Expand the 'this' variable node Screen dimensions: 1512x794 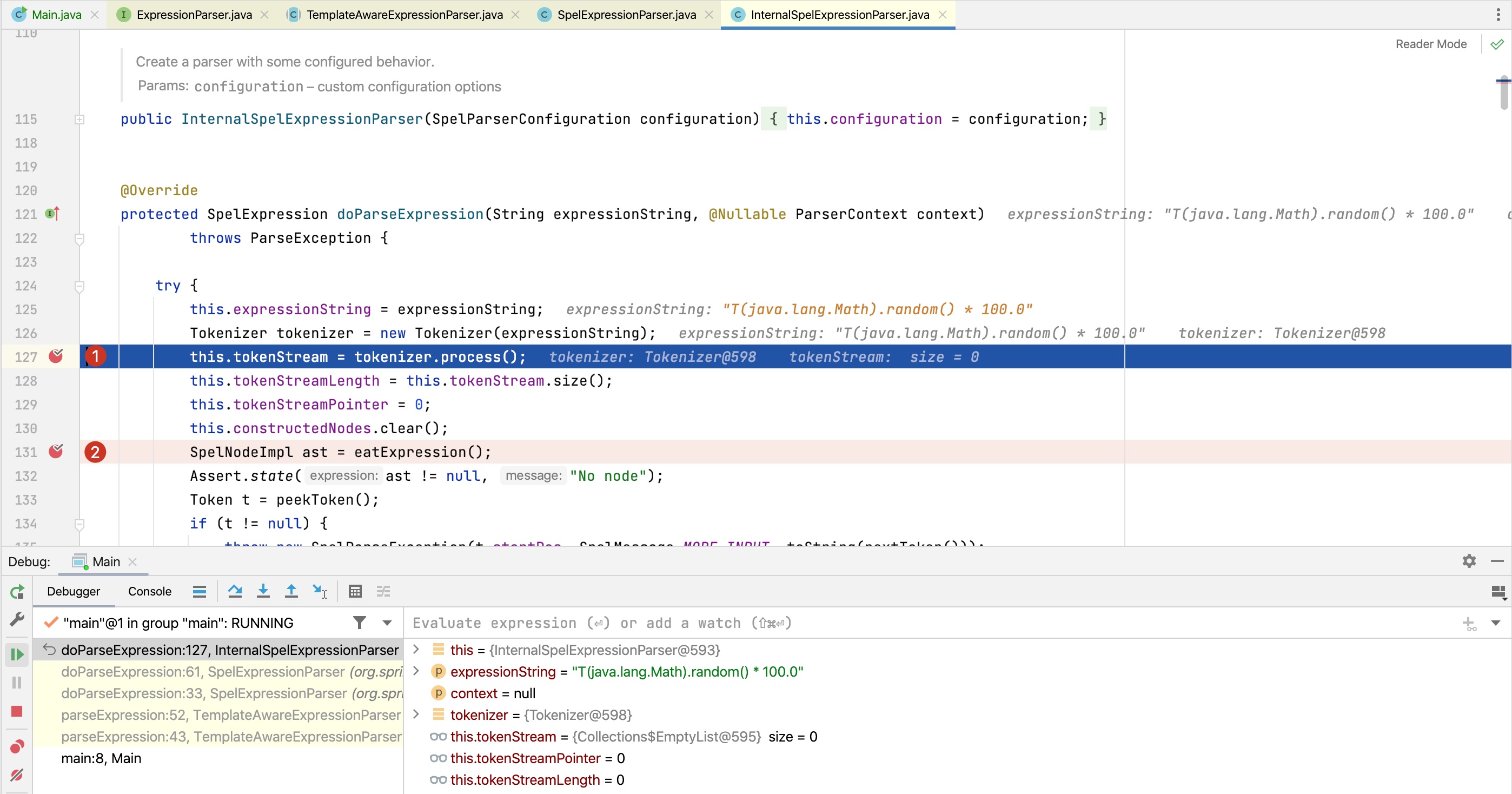point(416,650)
